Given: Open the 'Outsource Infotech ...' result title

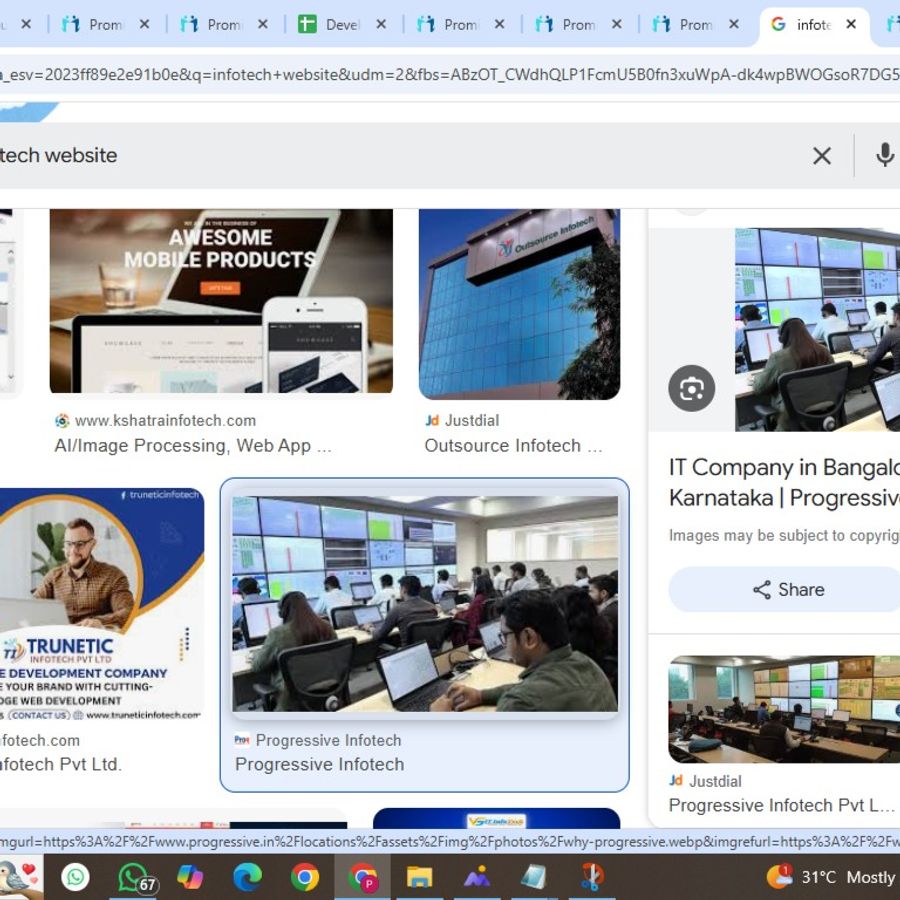Looking at the screenshot, I should (x=513, y=446).
